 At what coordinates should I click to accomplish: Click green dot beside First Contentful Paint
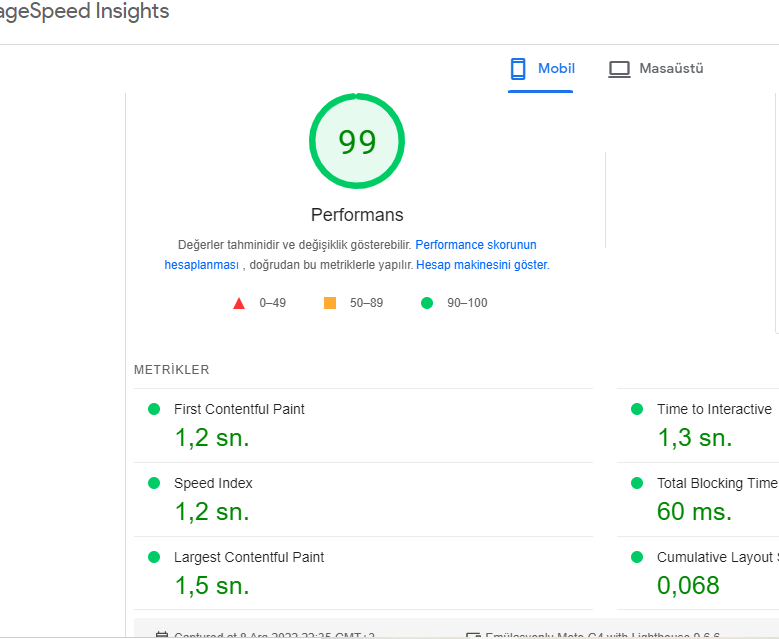point(154,409)
